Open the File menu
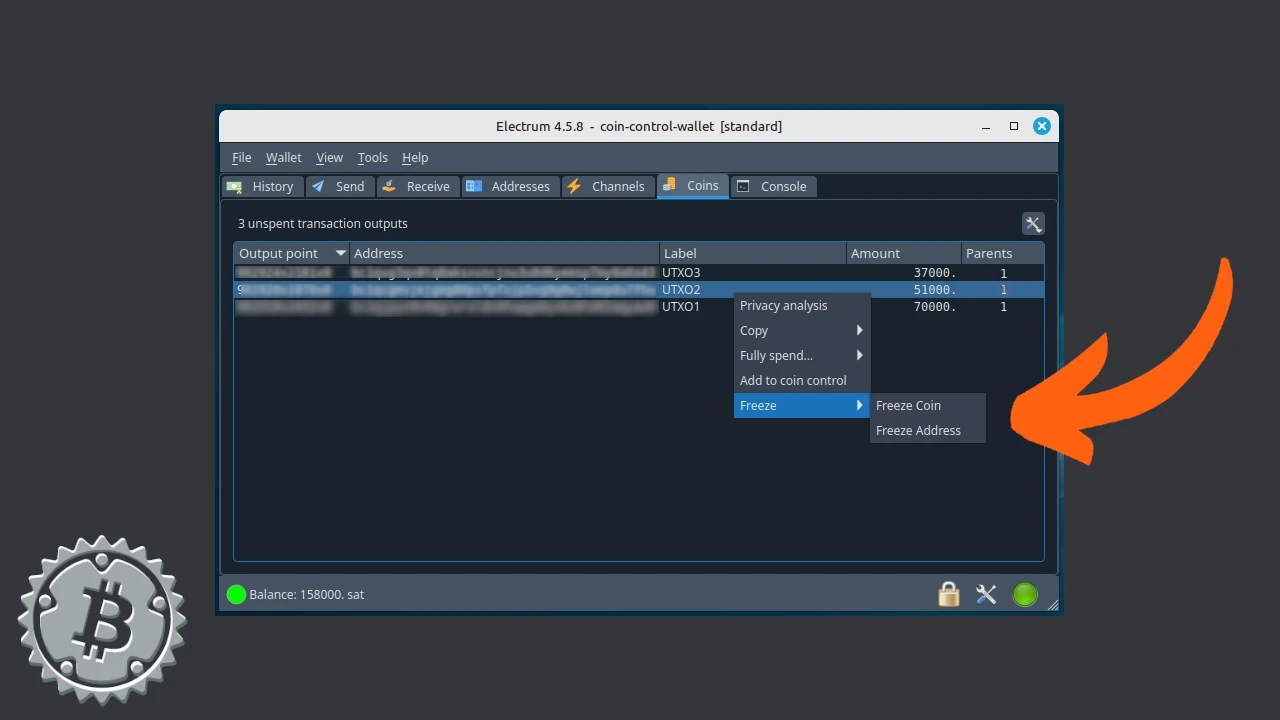This screenshot has width=1280, height=720. click(x=242, y=157)
